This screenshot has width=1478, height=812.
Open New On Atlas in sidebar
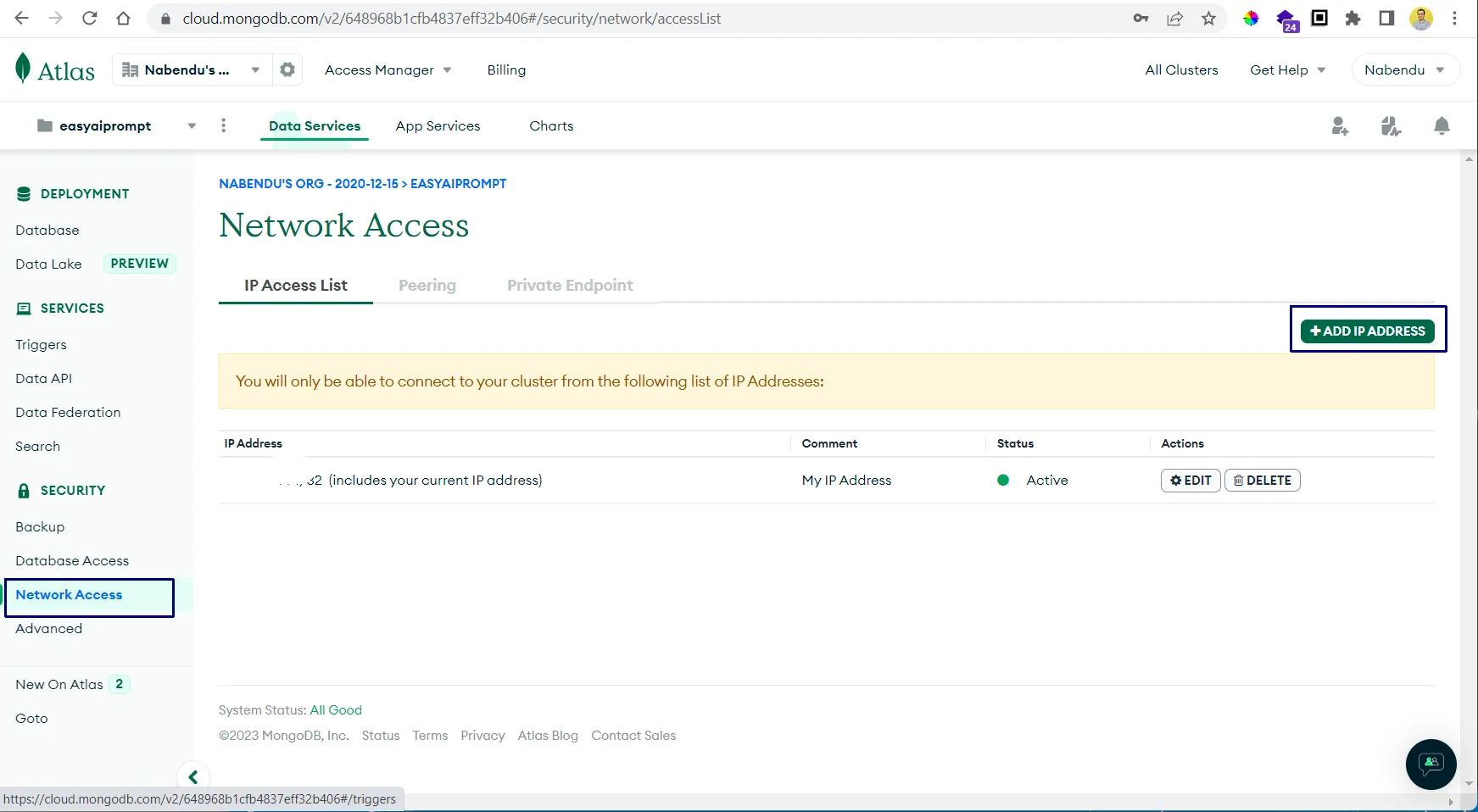coord(59,684)
